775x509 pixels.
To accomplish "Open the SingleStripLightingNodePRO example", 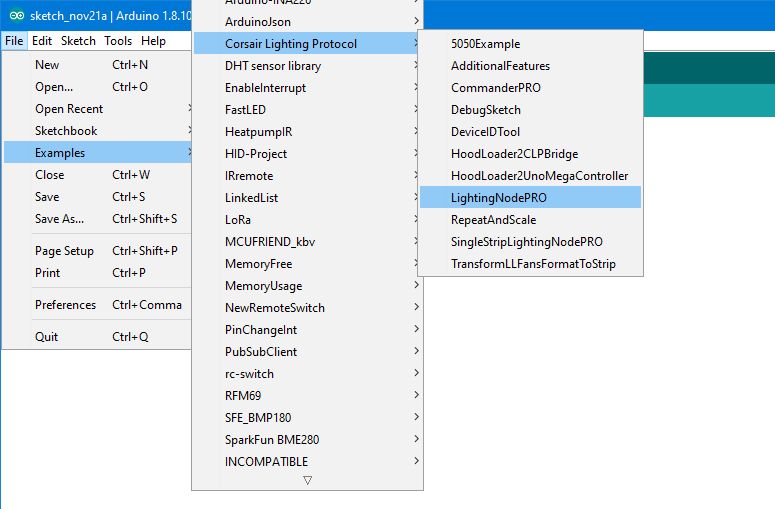I will tap(530, 242).
